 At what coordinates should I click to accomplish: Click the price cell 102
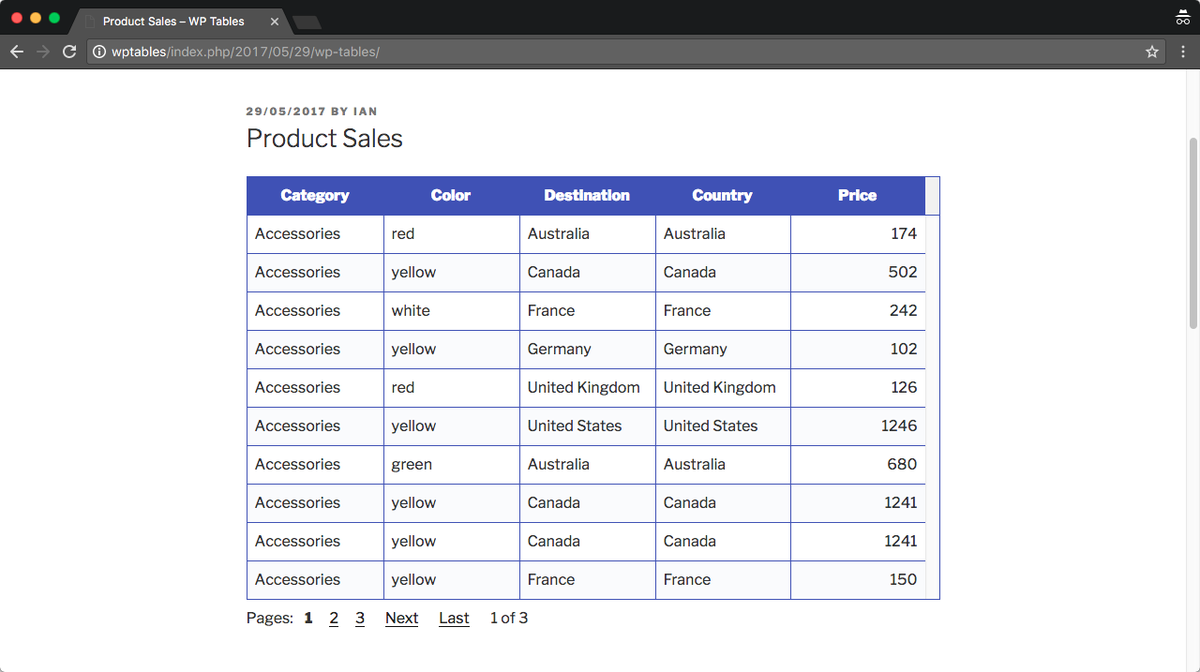tap(858, 349)
